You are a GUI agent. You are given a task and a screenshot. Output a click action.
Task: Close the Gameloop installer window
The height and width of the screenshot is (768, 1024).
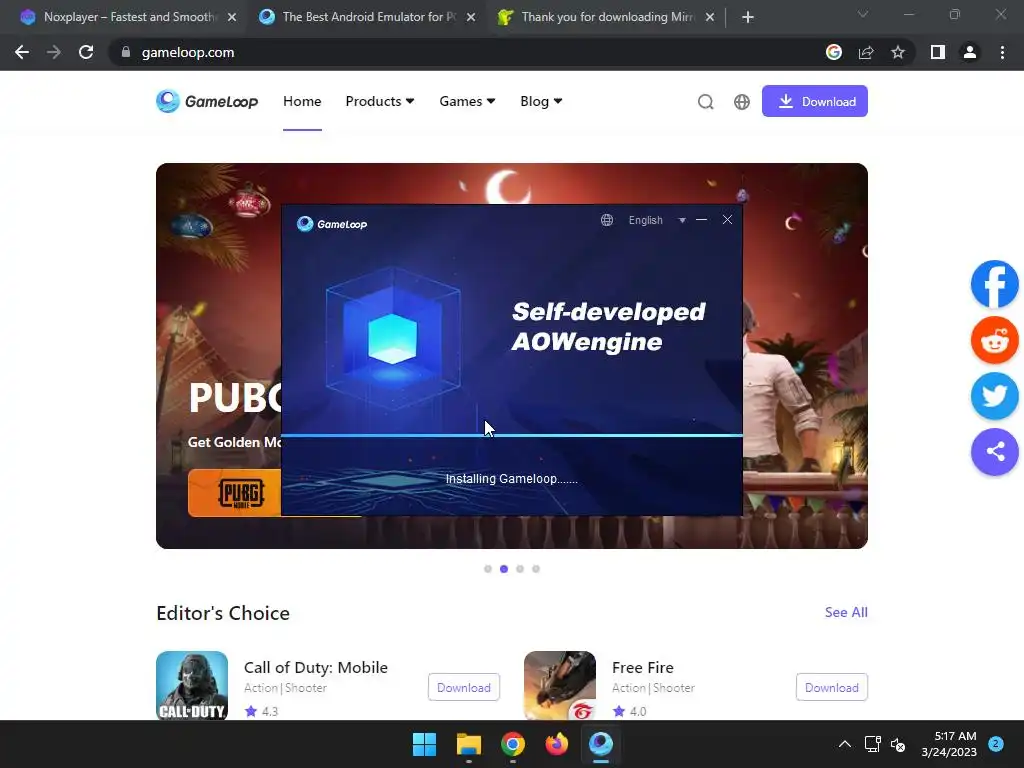point(728,220)
